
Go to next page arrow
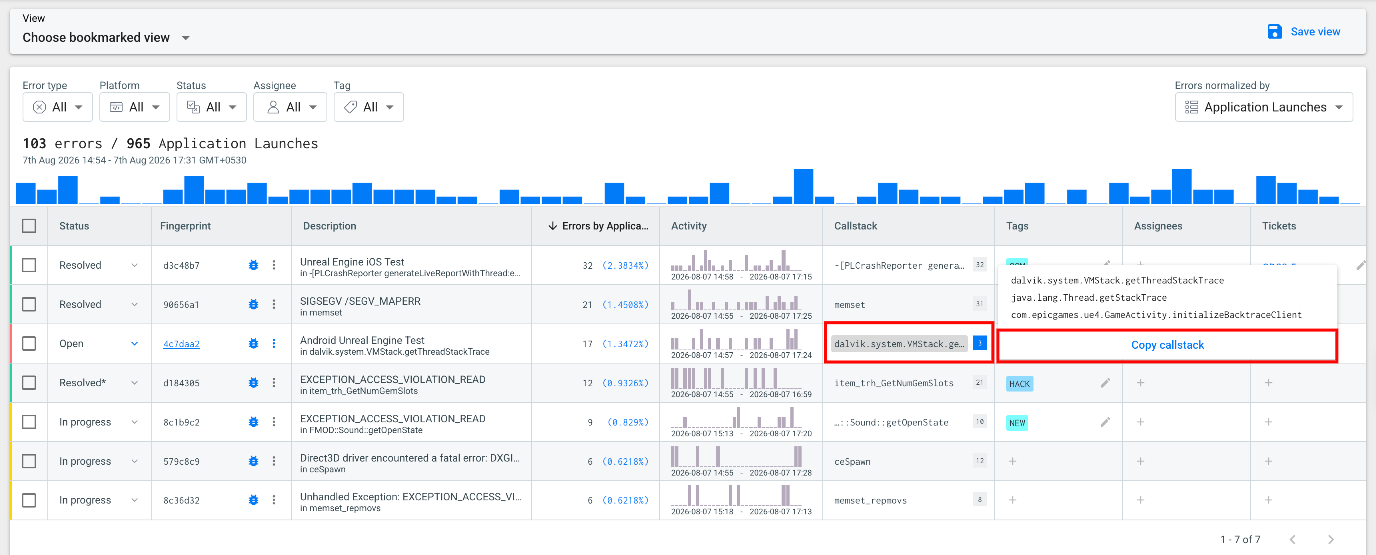tap(1330, 539)
